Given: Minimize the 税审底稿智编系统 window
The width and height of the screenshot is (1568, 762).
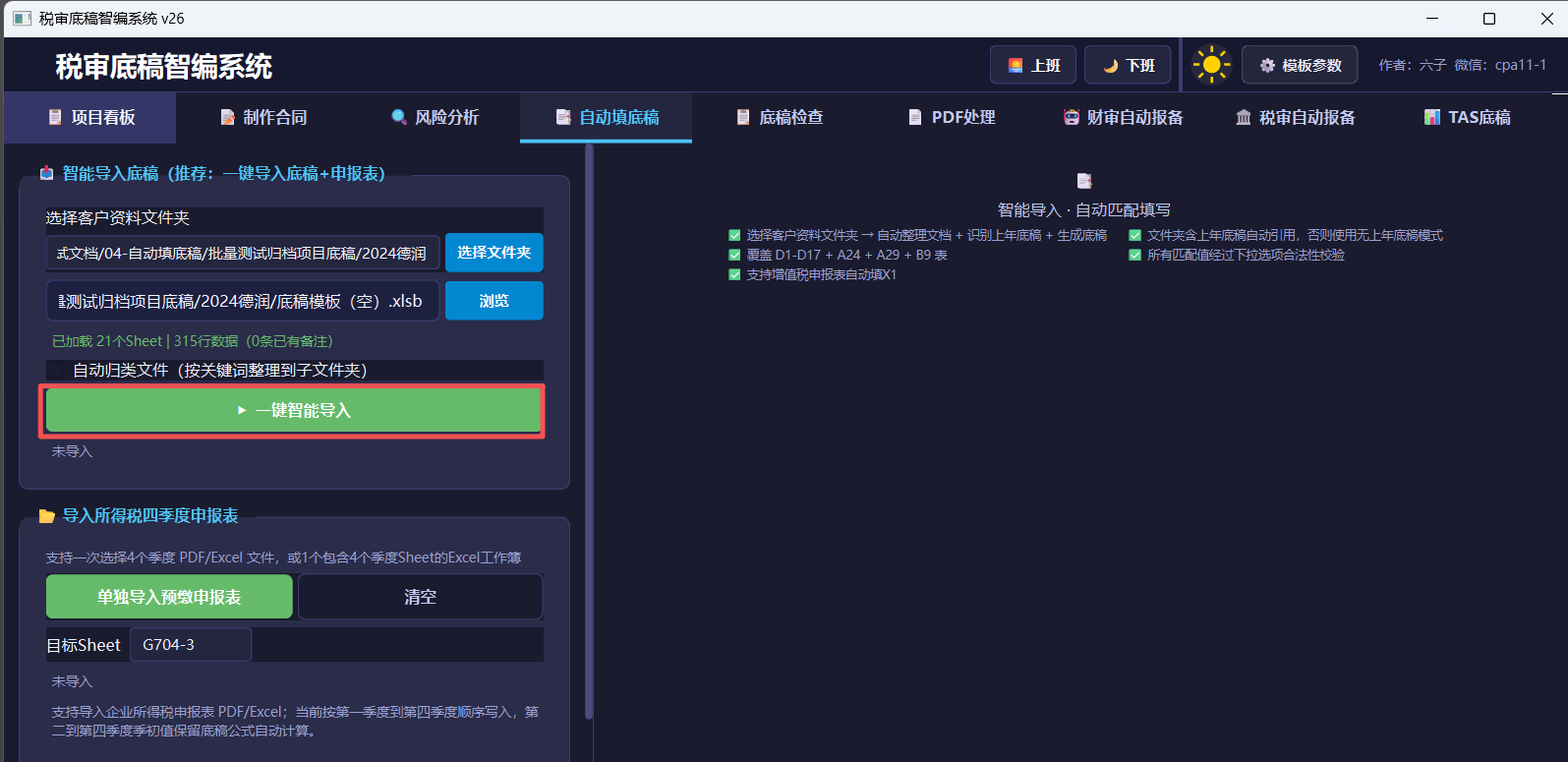Looking at the screenshot, I should tap(1432, 19).
